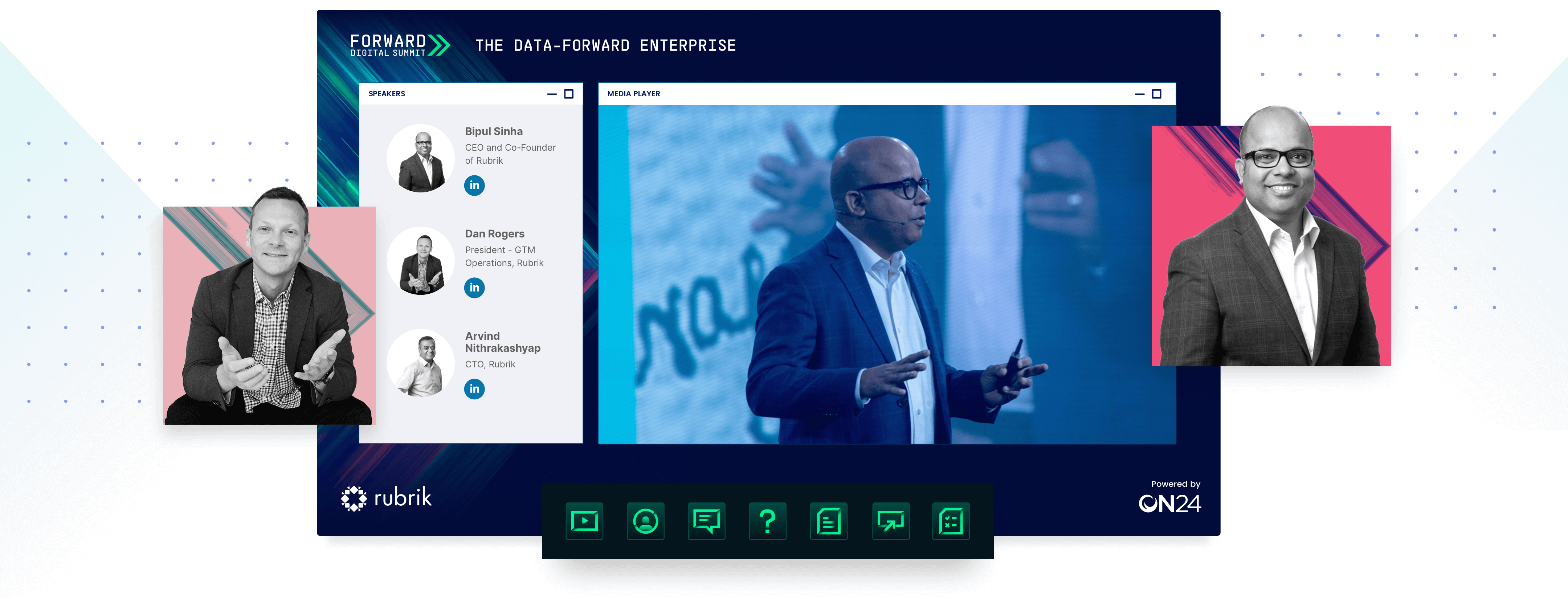Open the survey checklist icon in the toolbar
This screenshot has height=599, width=1568.
951,521
